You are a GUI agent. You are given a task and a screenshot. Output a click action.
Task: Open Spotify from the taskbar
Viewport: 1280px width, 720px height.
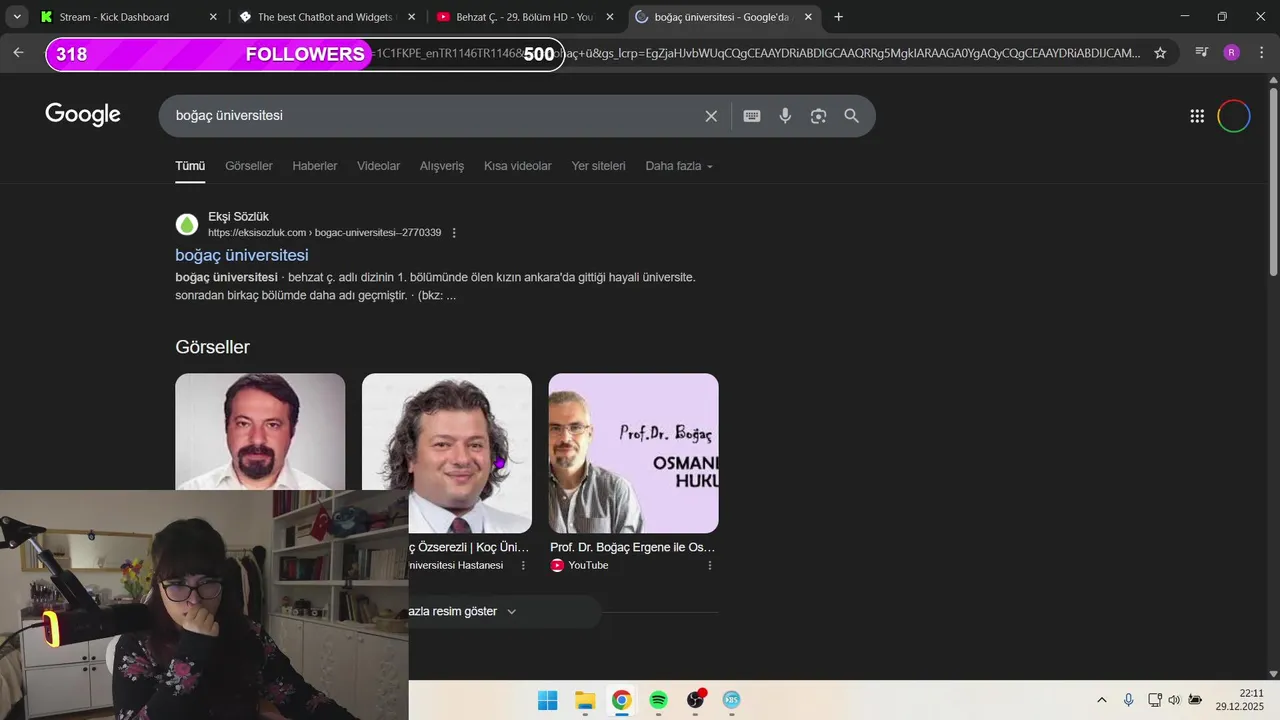click(658, 700)
